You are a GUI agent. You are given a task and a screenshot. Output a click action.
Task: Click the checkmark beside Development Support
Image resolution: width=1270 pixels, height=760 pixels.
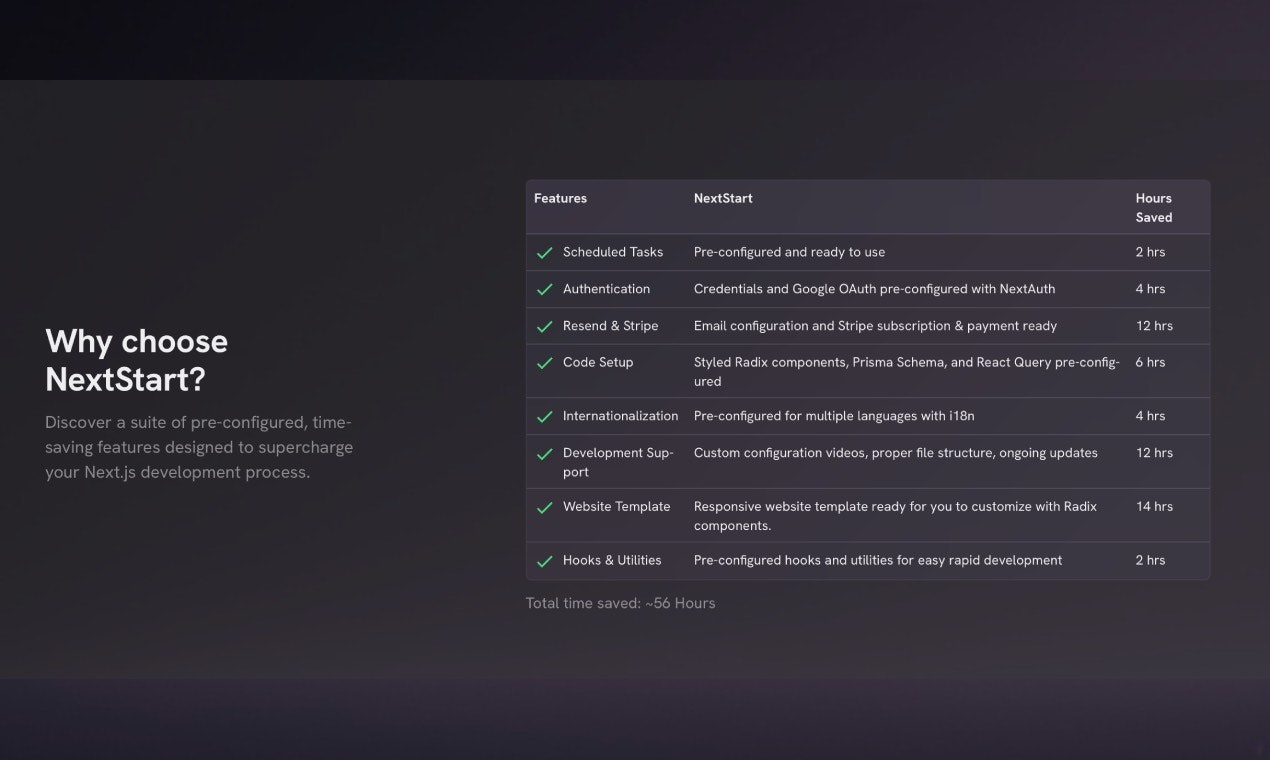pyautogui.click(x=545, y=454)
